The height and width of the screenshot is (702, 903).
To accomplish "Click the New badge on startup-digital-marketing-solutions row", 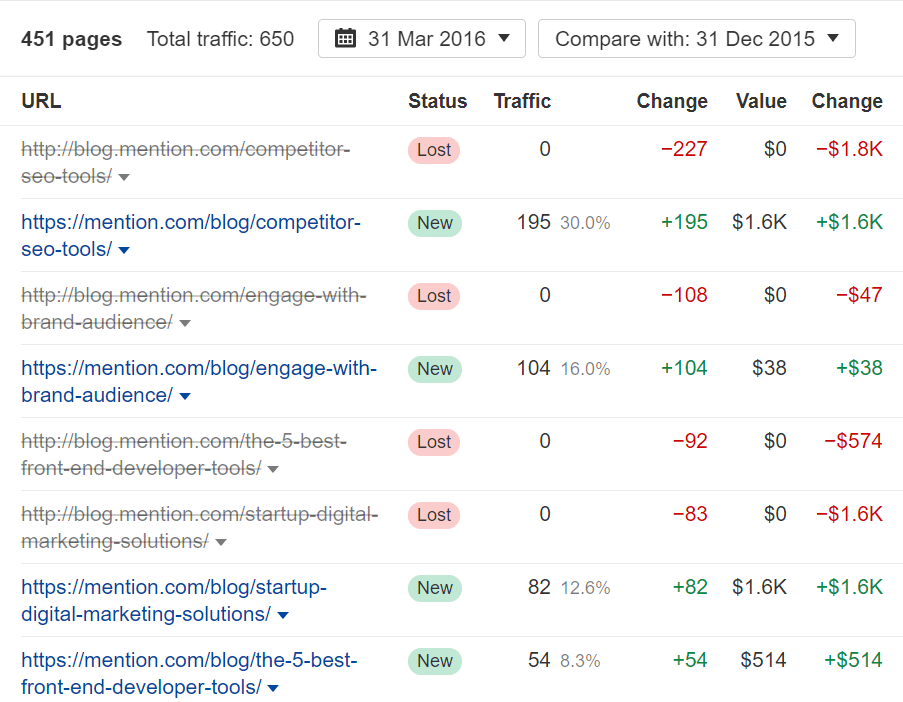I will point(434,588).
